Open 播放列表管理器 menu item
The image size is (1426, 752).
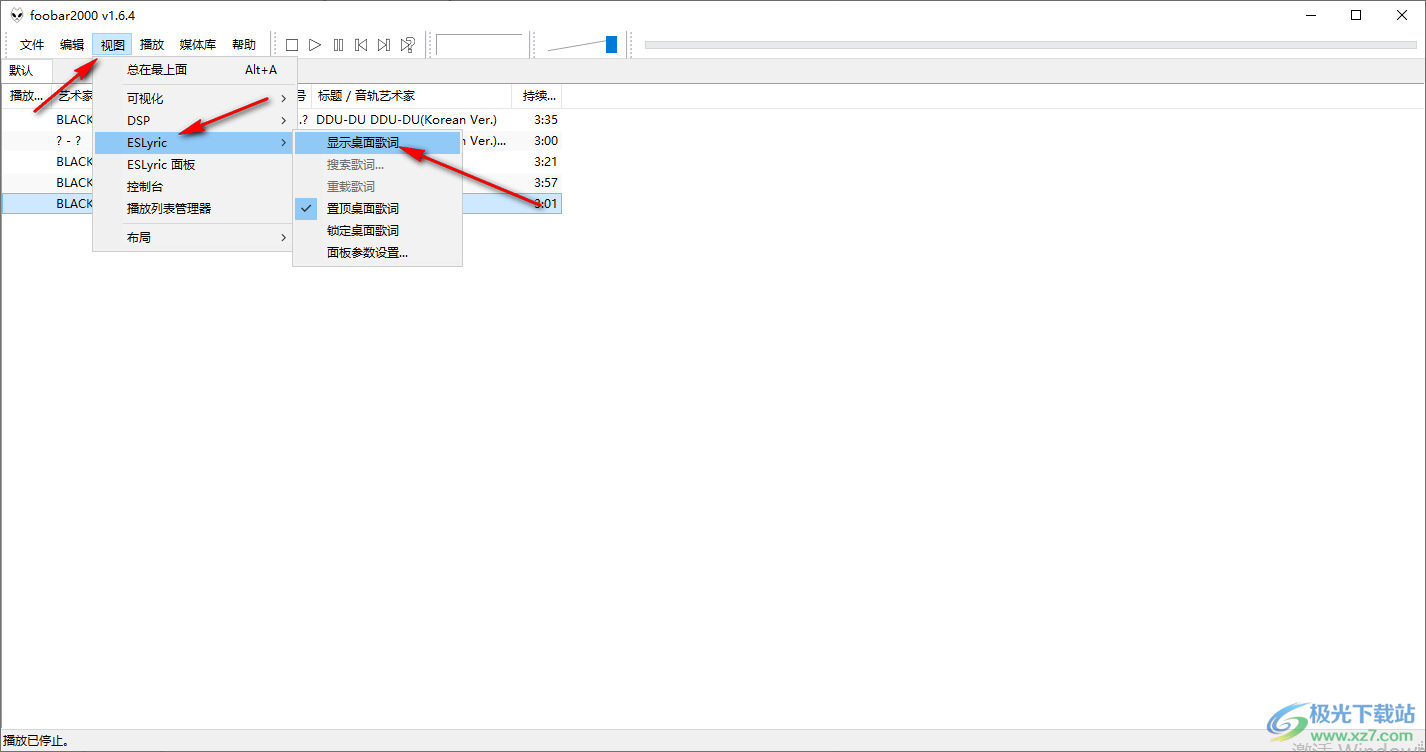click(x=194, y=209)
